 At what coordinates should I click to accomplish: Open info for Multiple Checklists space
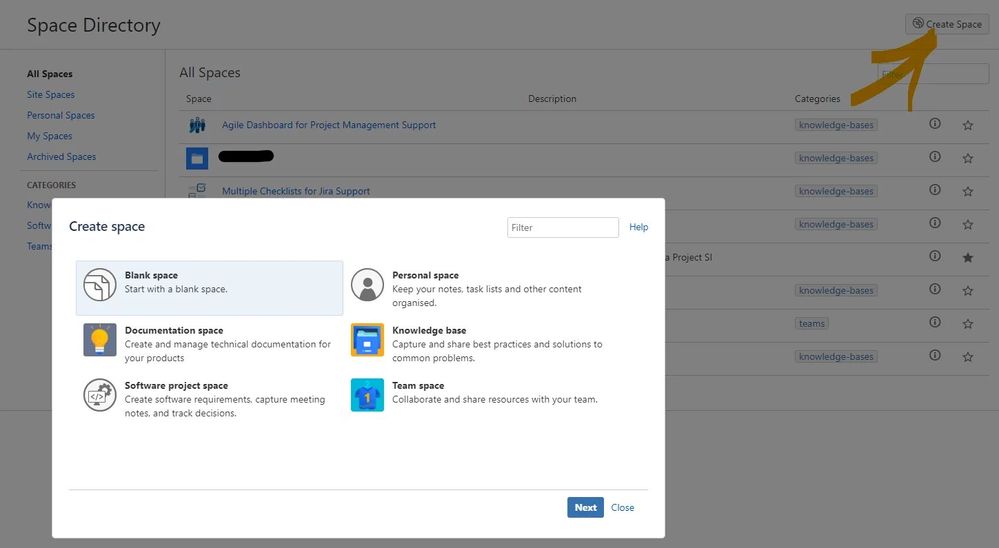point(935,190)
